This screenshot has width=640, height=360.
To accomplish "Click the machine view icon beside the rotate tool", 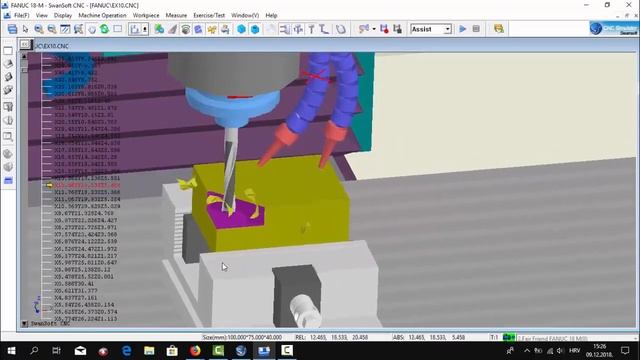I will pyautogui.click(x=78, y=29).
